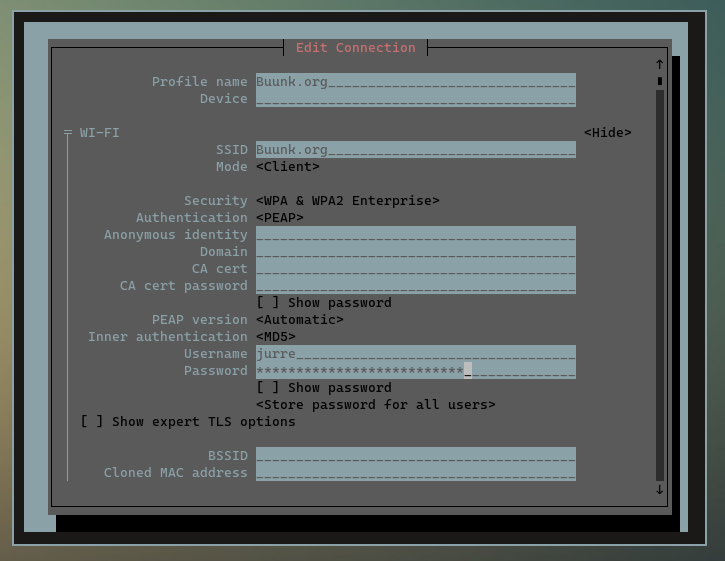Enable Show expert TLS options checkbox
This screenshot has width=725, height=561.
92,422
